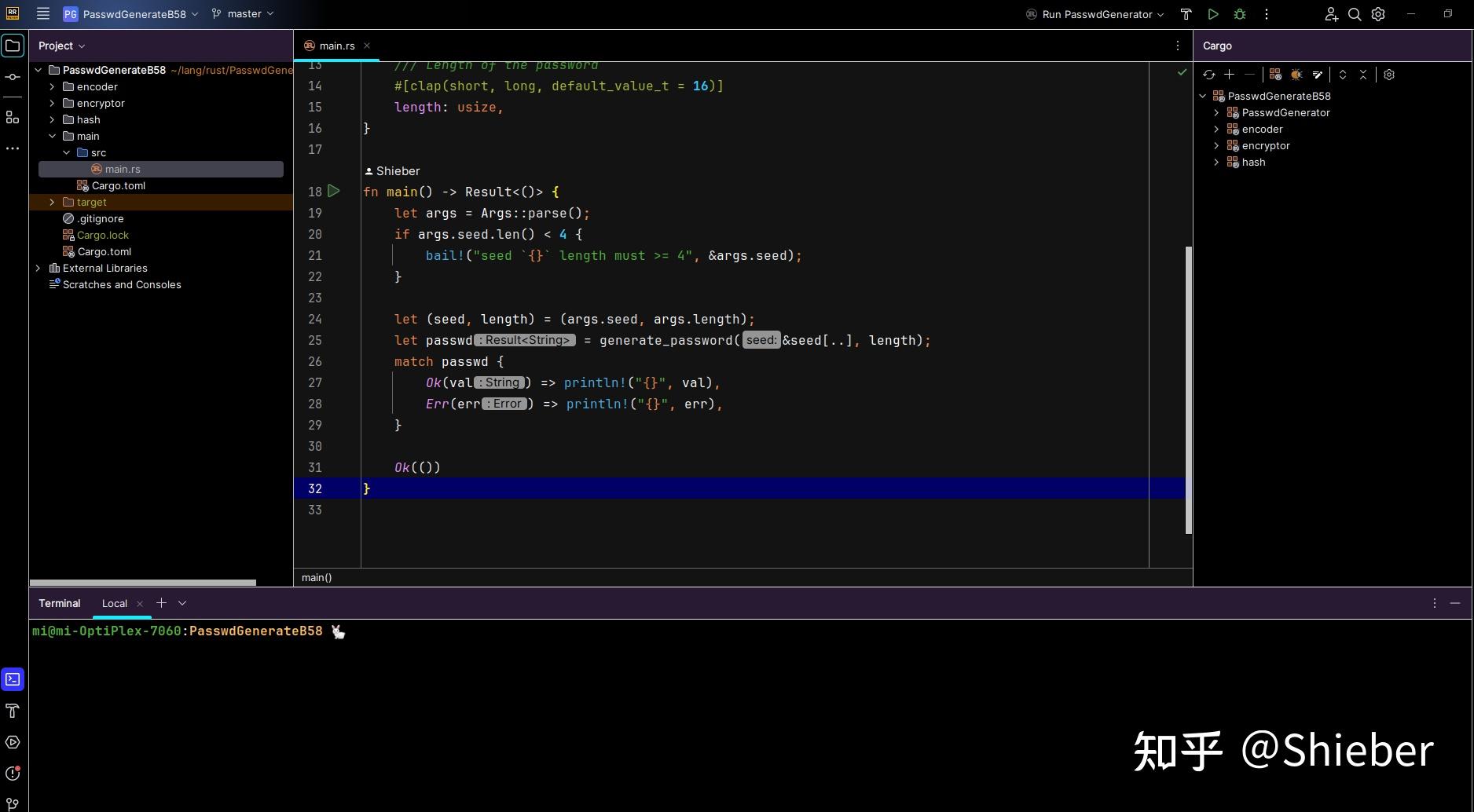
Task: Reload all Cargo projects with refresh icon
Action: coord(1209,75)
